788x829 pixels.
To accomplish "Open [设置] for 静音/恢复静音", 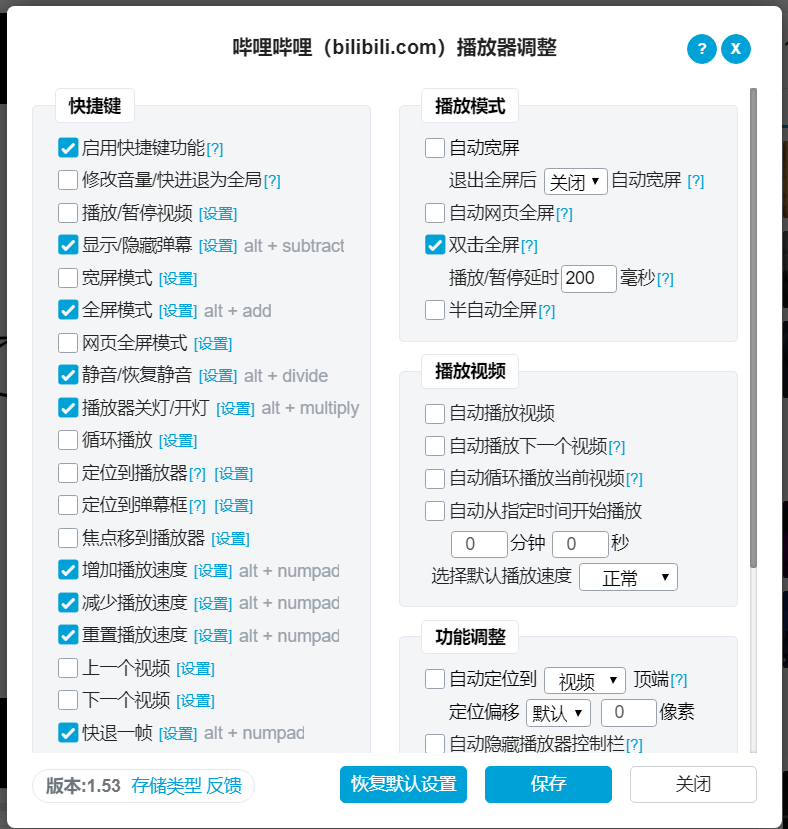I will [x=218, y=376].
